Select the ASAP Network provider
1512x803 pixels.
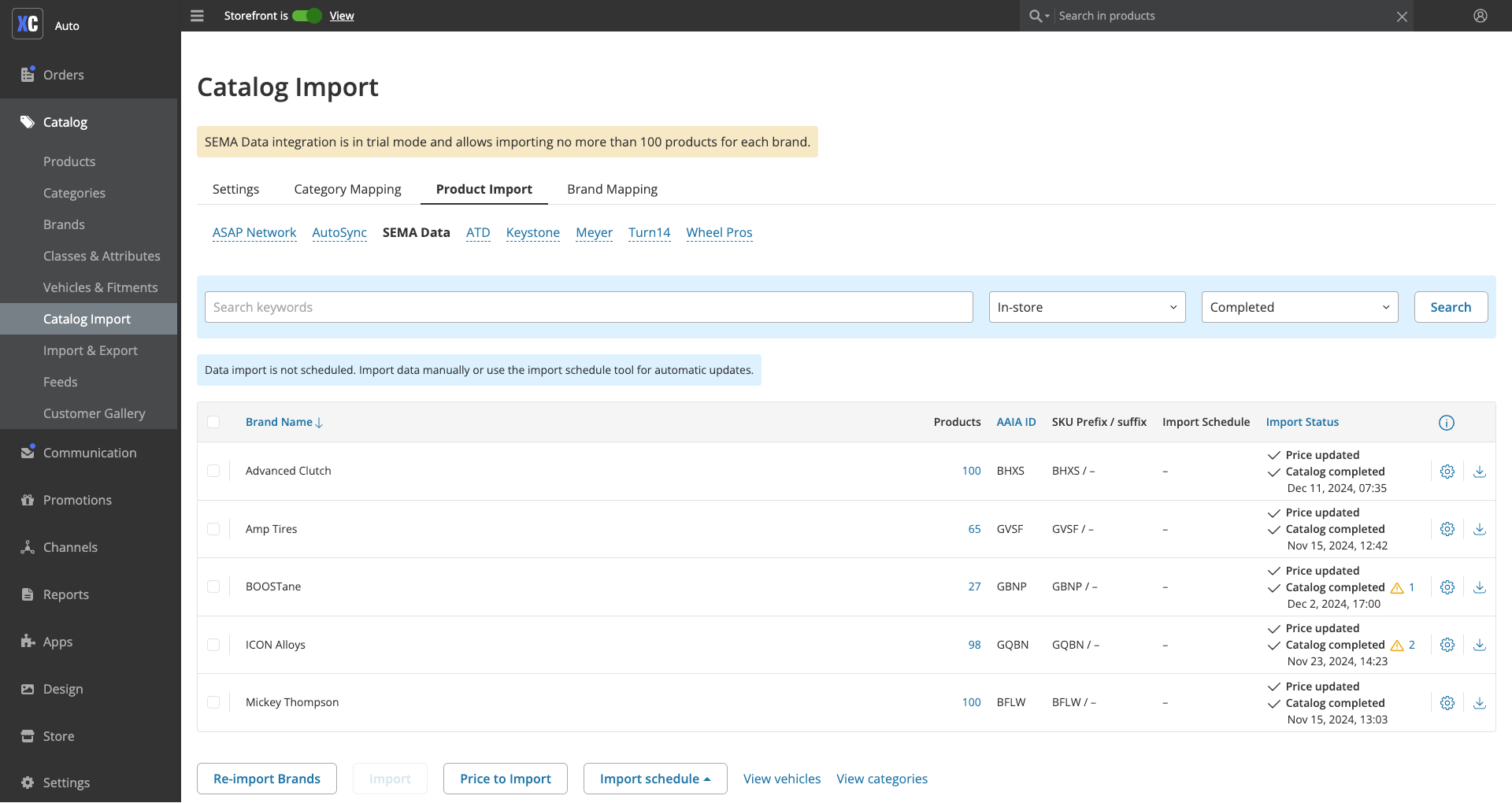[254, 232]
